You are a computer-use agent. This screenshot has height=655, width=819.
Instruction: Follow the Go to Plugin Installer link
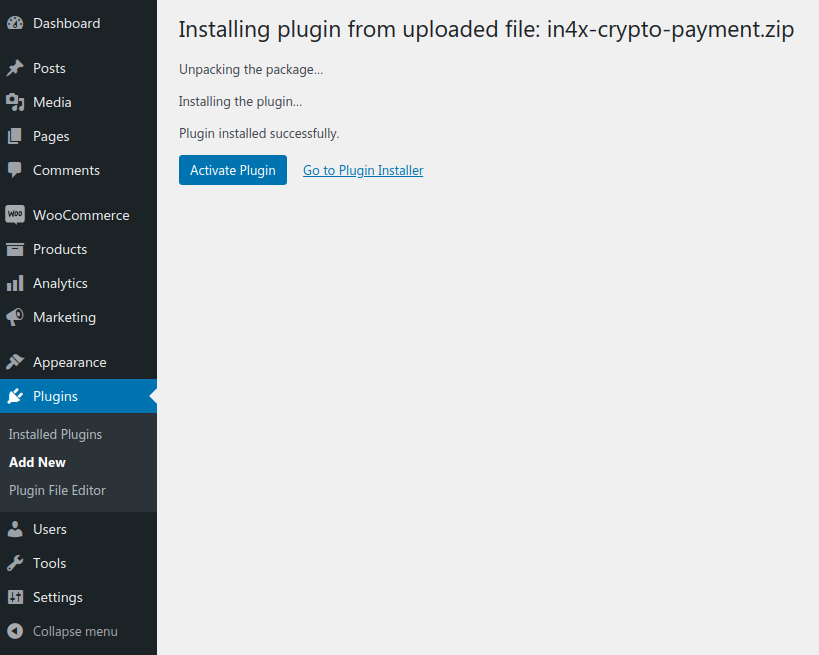[363, 170]
